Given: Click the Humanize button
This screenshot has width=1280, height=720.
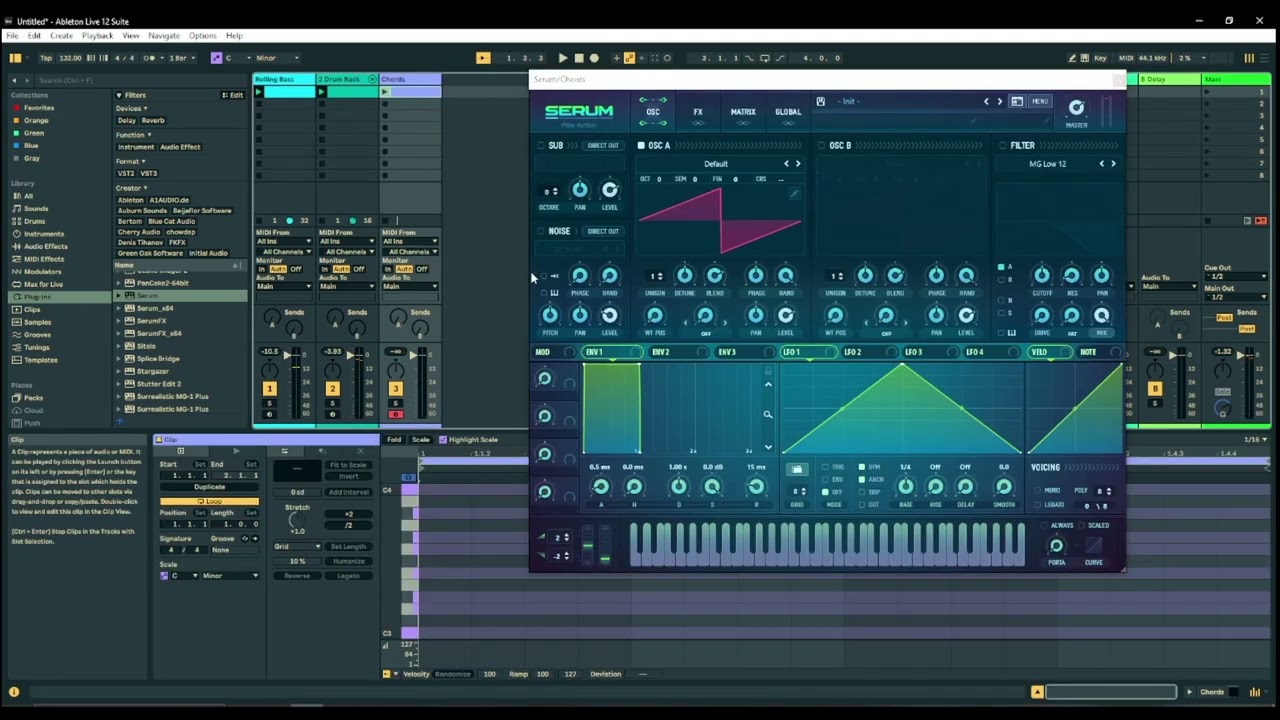Looking at the screenshot, I should [x=348, y=561].
